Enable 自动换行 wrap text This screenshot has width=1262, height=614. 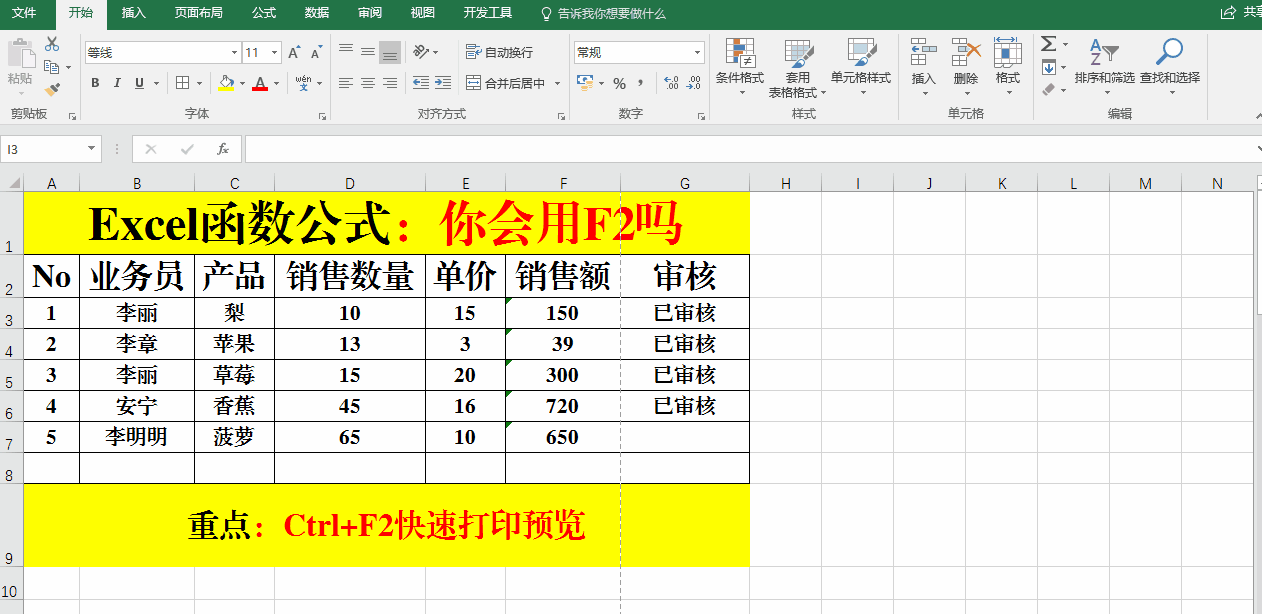coord(499,52)
